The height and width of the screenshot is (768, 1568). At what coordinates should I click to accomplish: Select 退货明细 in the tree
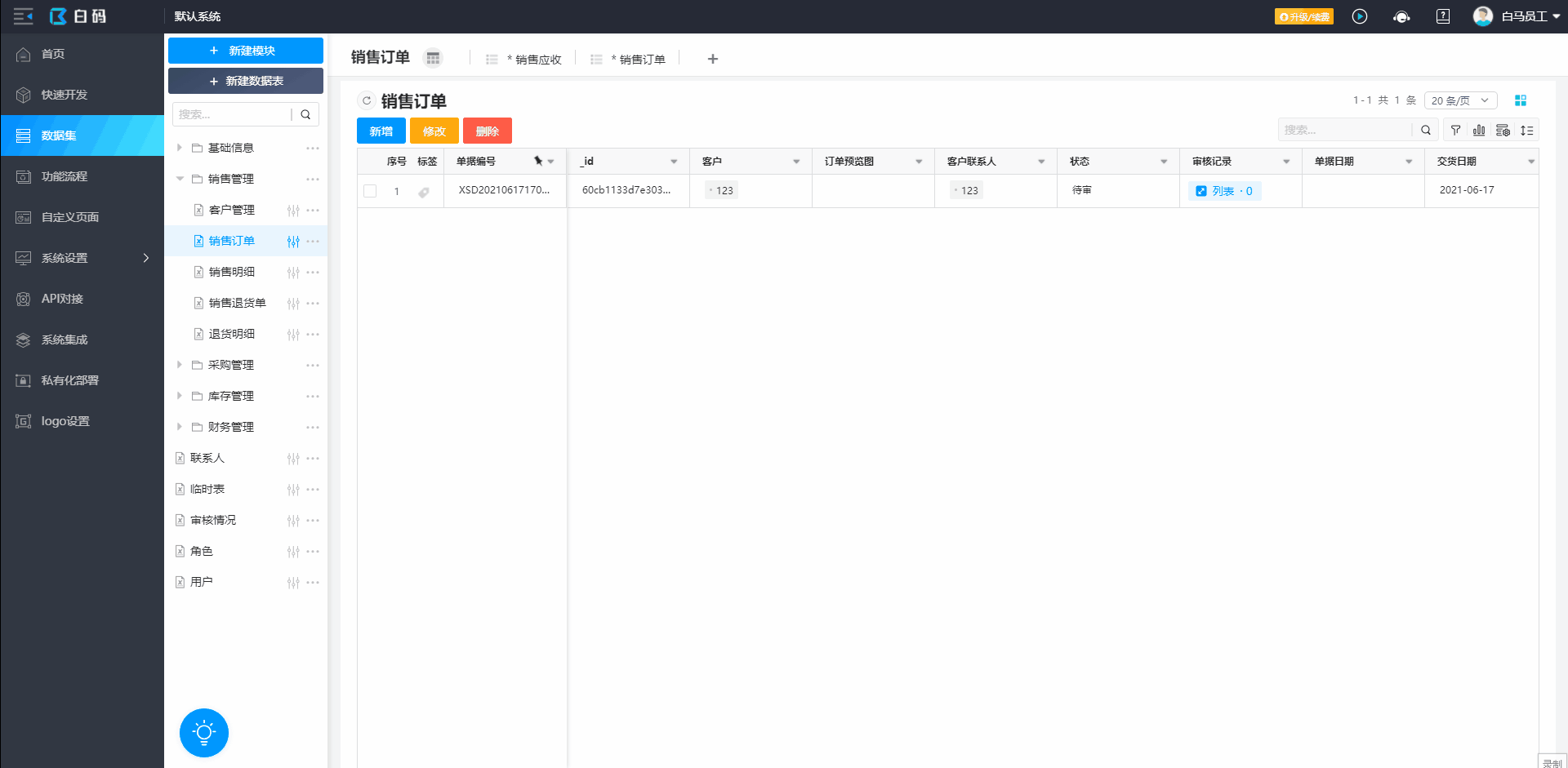coord(232,334)
